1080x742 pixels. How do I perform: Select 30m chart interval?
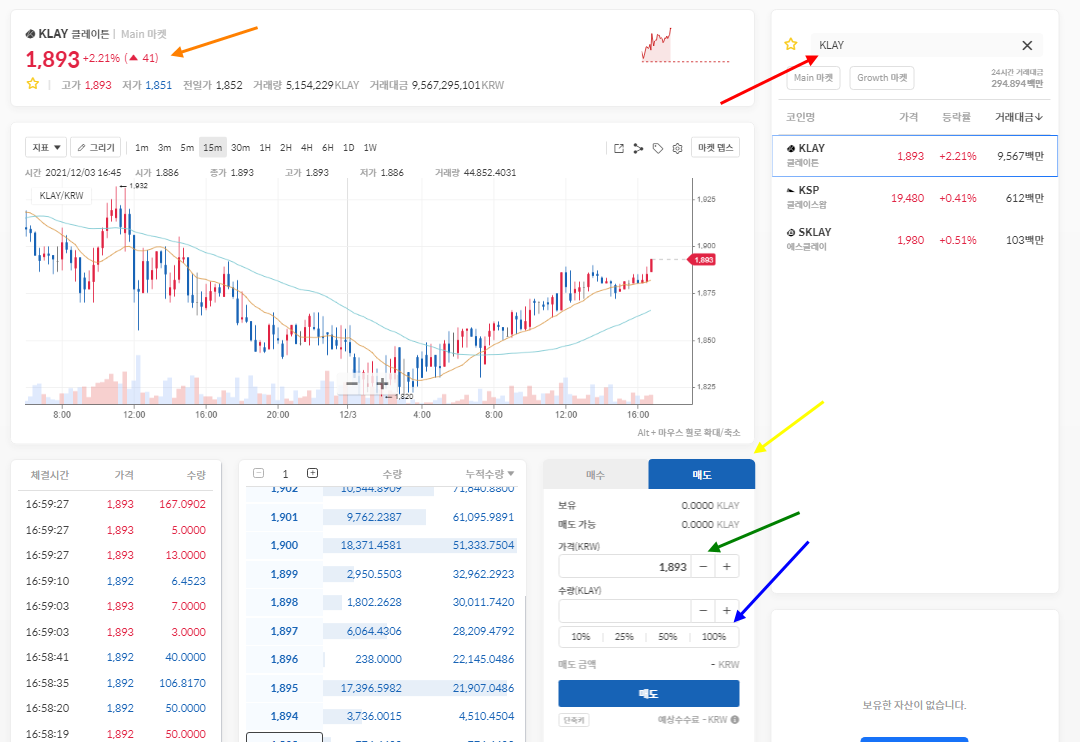240,147
